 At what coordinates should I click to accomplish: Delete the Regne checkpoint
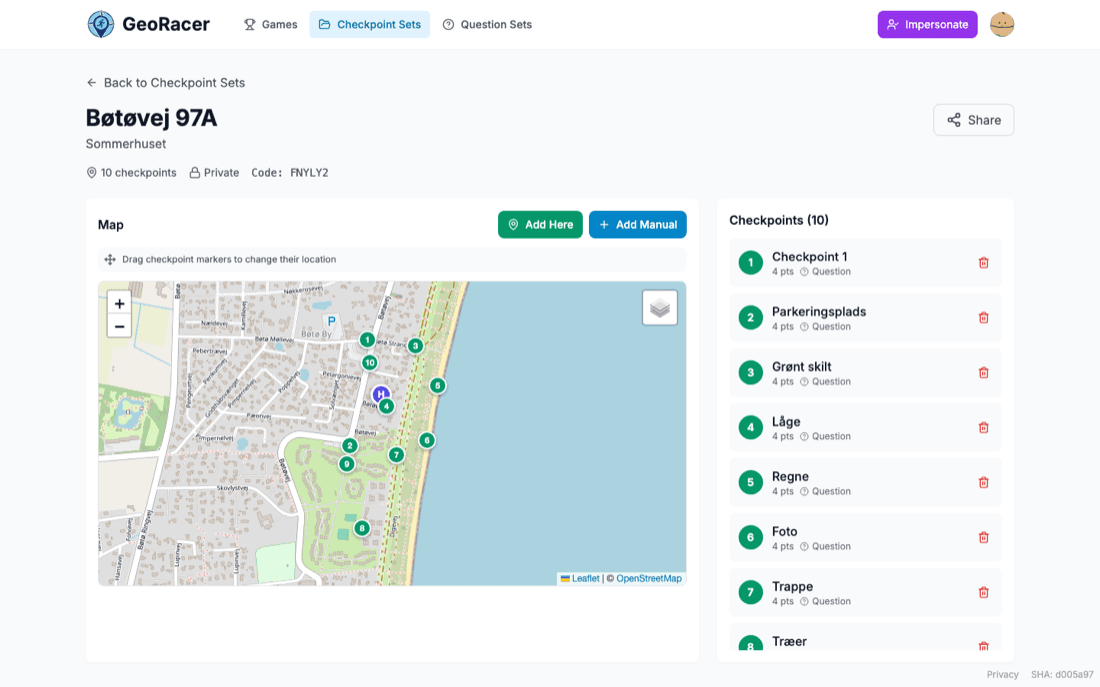(x=984, y=482)
